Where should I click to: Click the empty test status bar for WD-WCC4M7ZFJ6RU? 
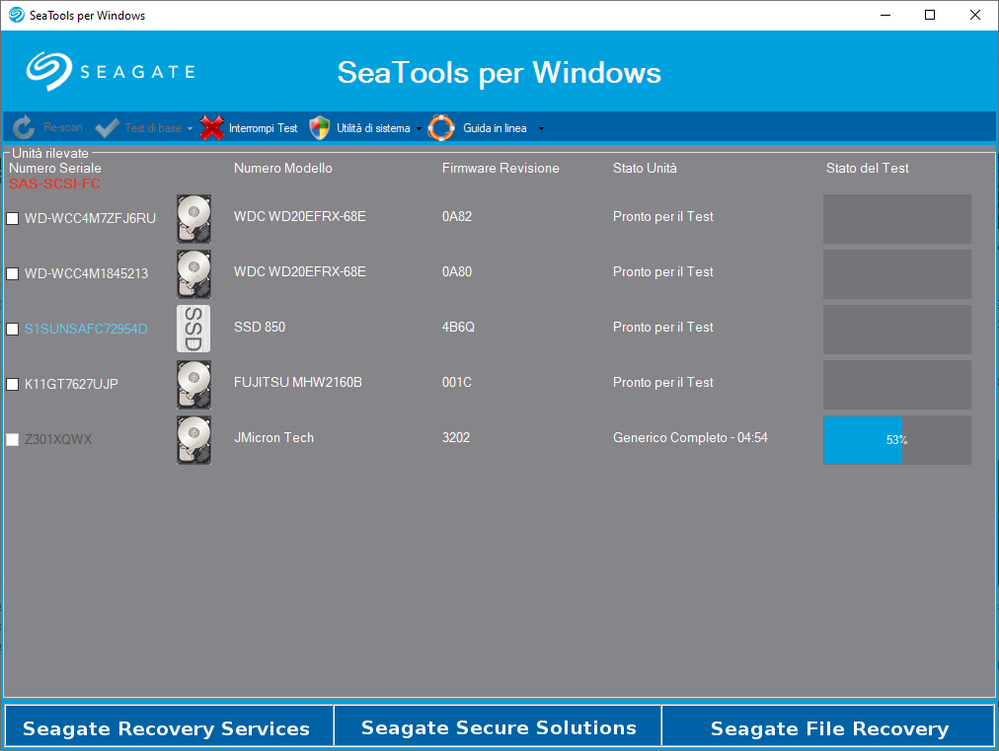(897, 218)
